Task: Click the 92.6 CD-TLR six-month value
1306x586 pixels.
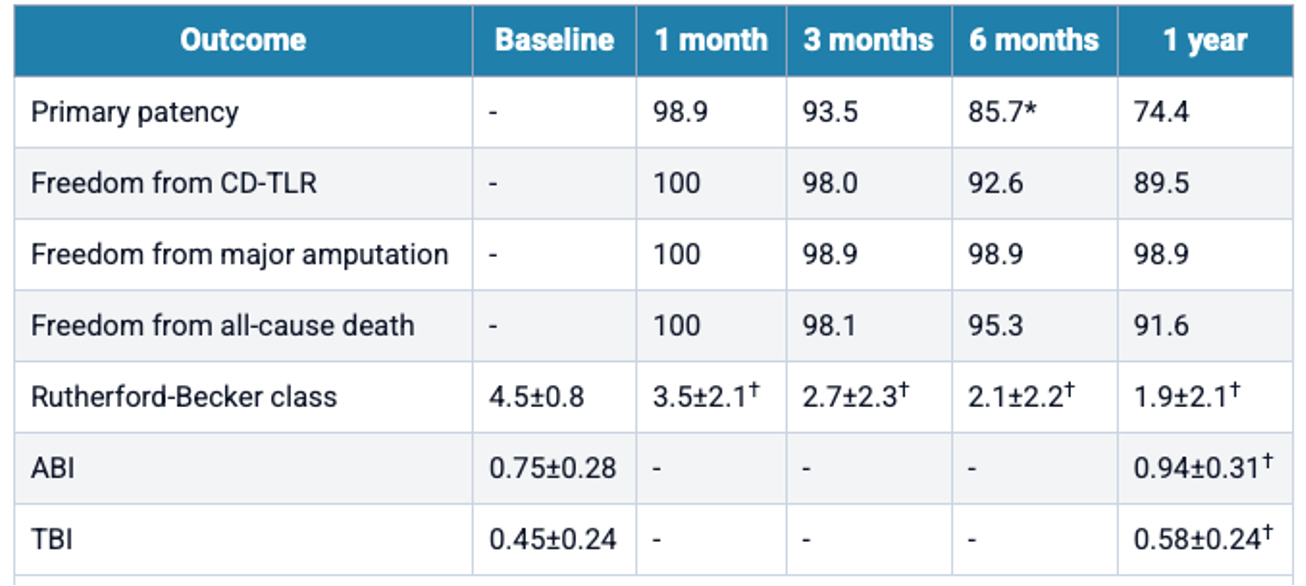Action: [995, 184]
